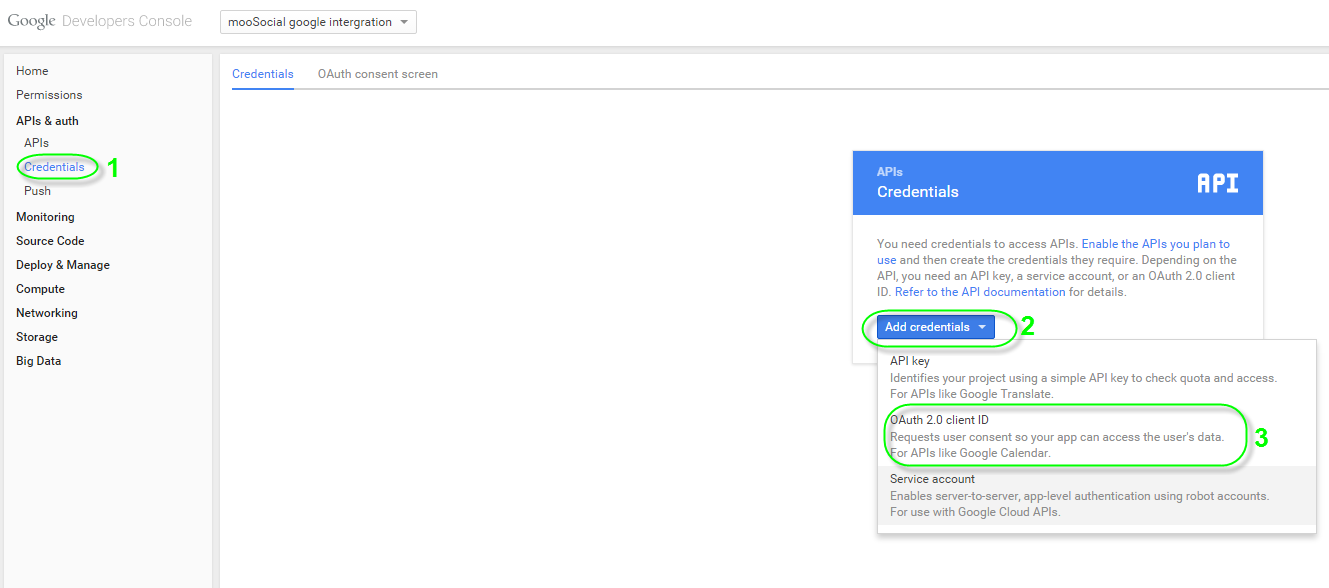The height and width of the screenshot is (588, 1329).
Task: Expand the Monitoring section
Action: pyautogui.click(x=45, y=217)
